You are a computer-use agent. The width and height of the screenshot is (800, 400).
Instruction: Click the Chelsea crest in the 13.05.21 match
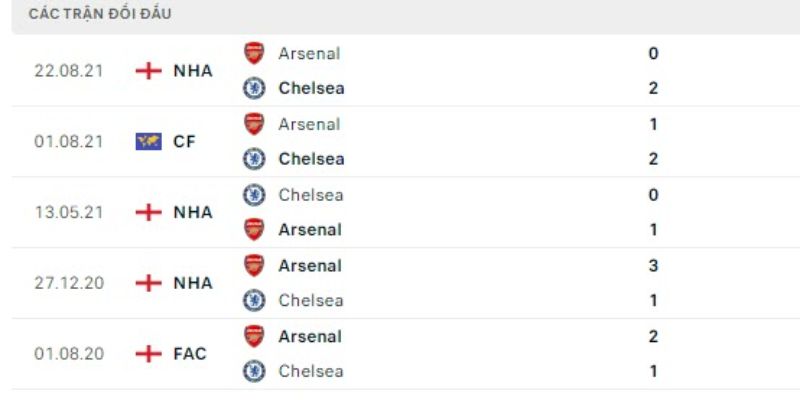255,195
